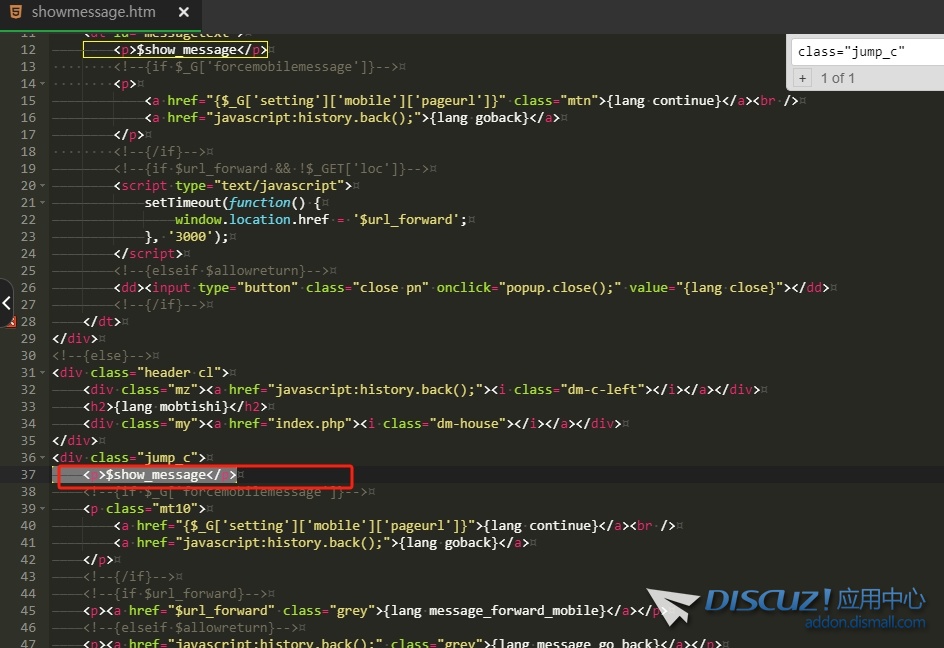944x648 pixels.
Task: Click the $show_message text on line 37
Action: (x=156, y=475)
